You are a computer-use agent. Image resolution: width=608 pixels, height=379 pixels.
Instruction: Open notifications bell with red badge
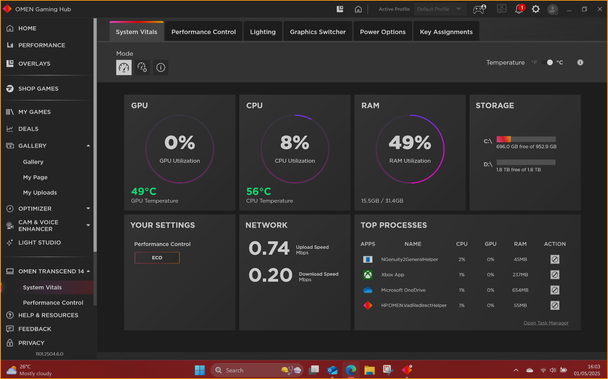pyautogui.click(x=519, y=9)
